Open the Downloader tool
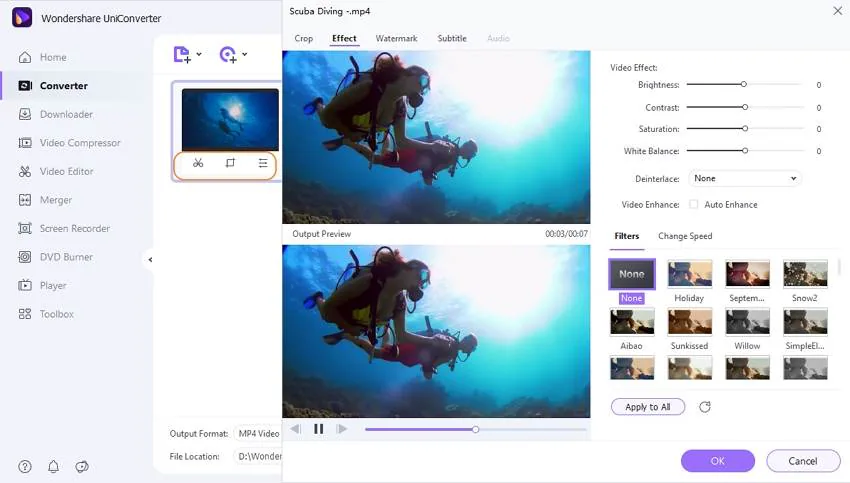The image size is (850, 483). click(55, 114)
